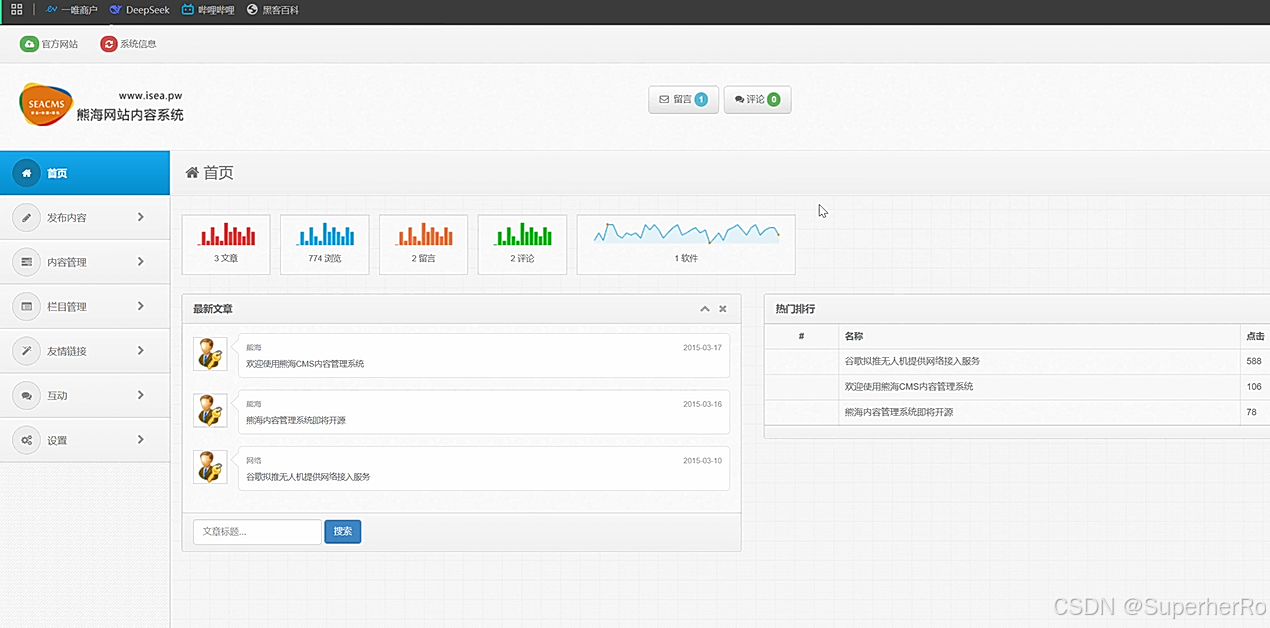1270x628 pixels.
Task: Open the 3 文章 stats card
Action: point(226,244)
